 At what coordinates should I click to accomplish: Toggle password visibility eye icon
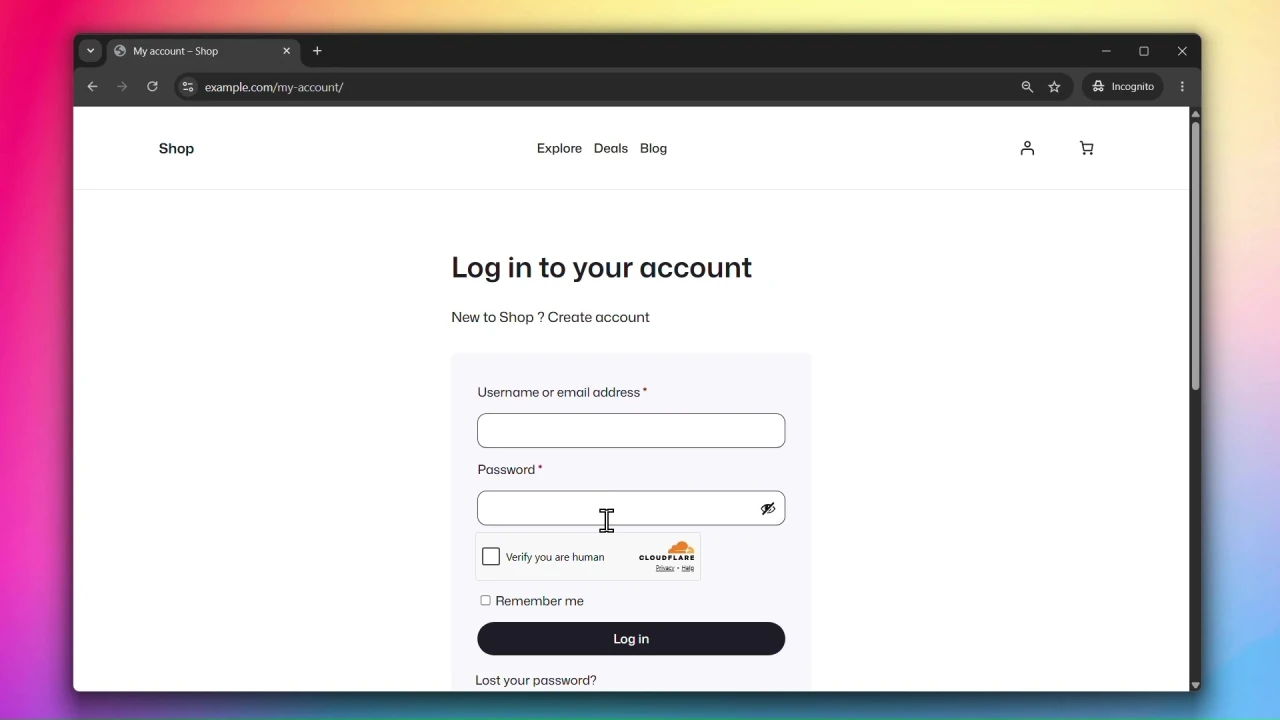tap(768, 509)
